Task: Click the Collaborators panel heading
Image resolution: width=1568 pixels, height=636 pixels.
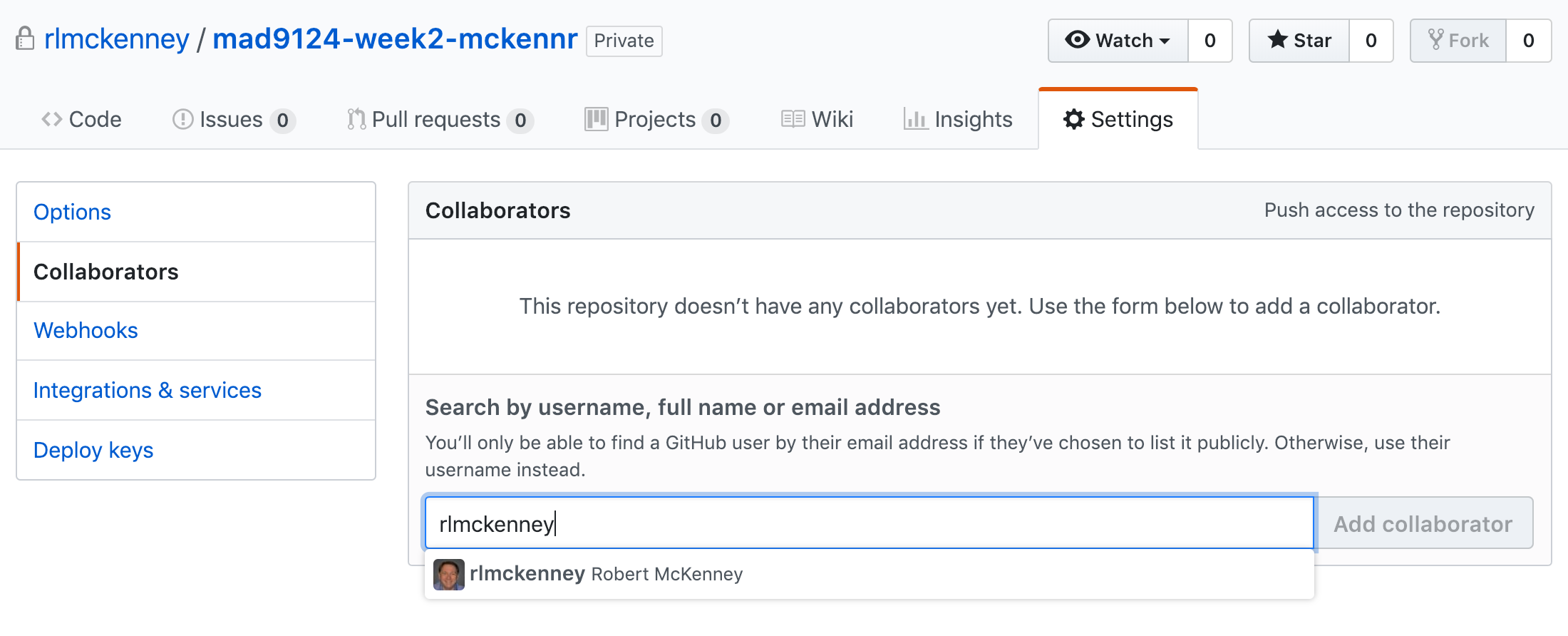Action: (x=498, y=210)
